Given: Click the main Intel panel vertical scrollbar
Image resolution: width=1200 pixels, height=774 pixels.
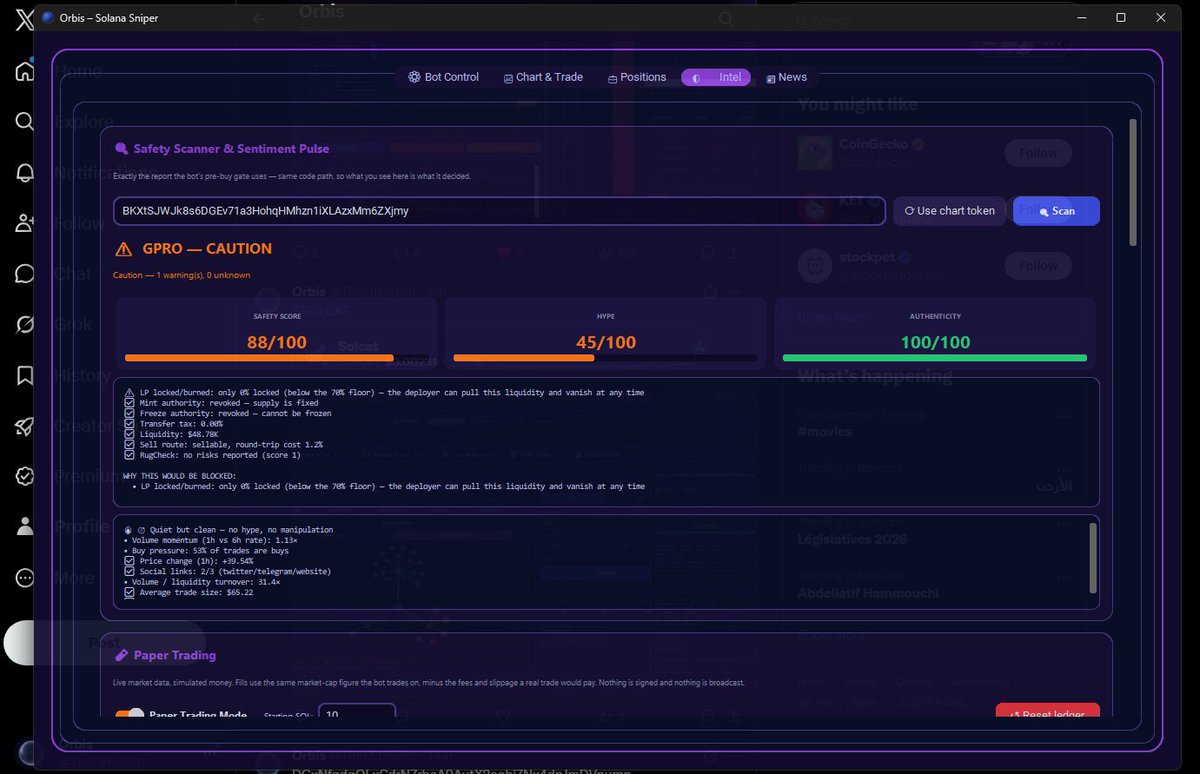Looking at the screenshot, I should [1133, 182].
